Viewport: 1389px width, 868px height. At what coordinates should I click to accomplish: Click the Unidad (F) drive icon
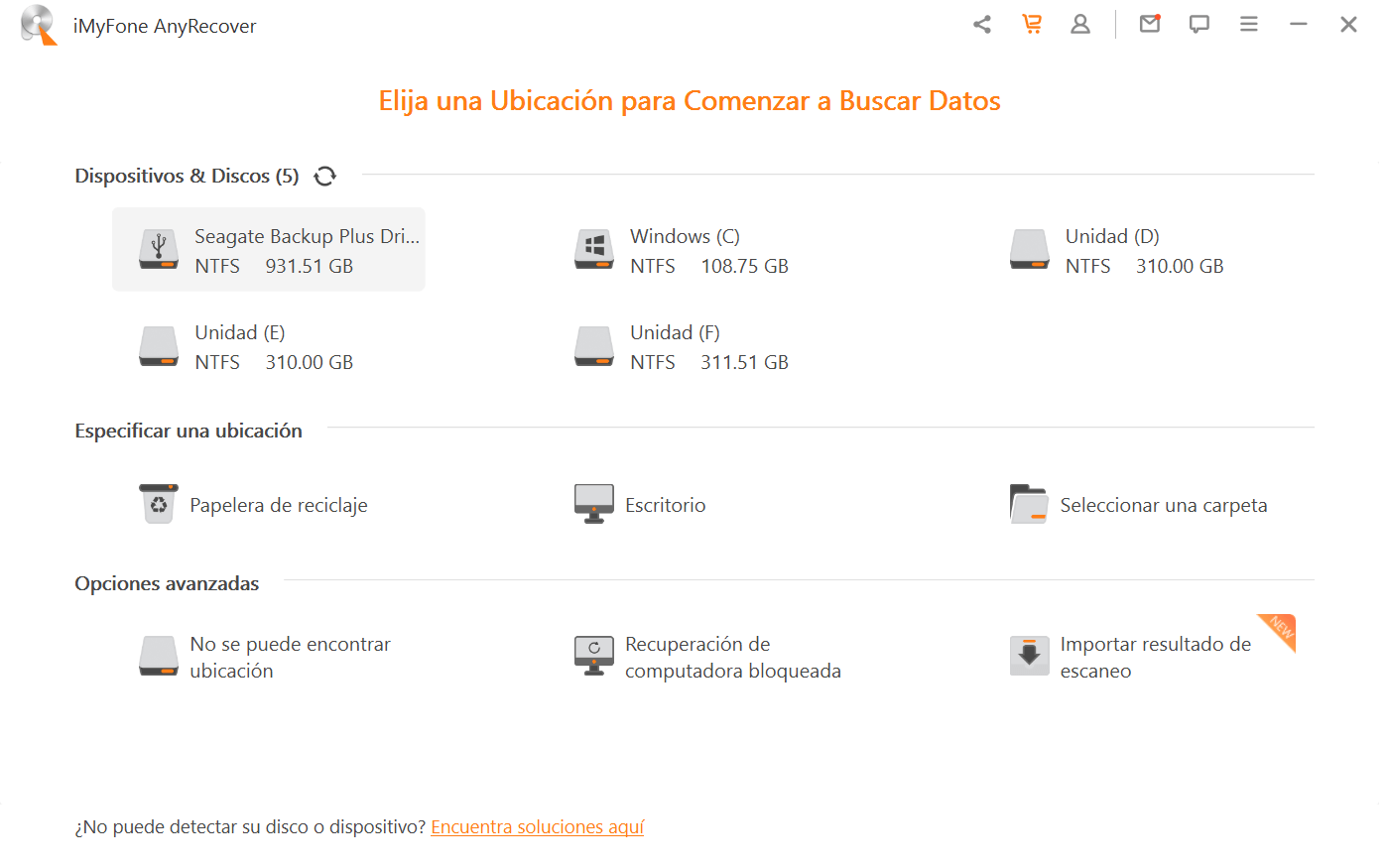tap(594, 346)
